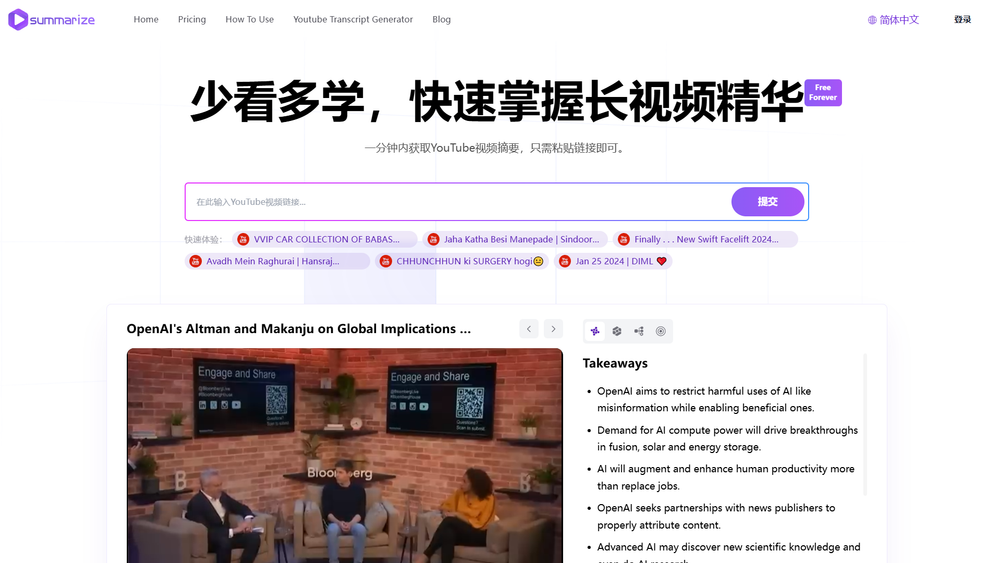Click YouTube icon beside Jaha Katha Besi
1000x563 pixels.
[x=434, y=239]
